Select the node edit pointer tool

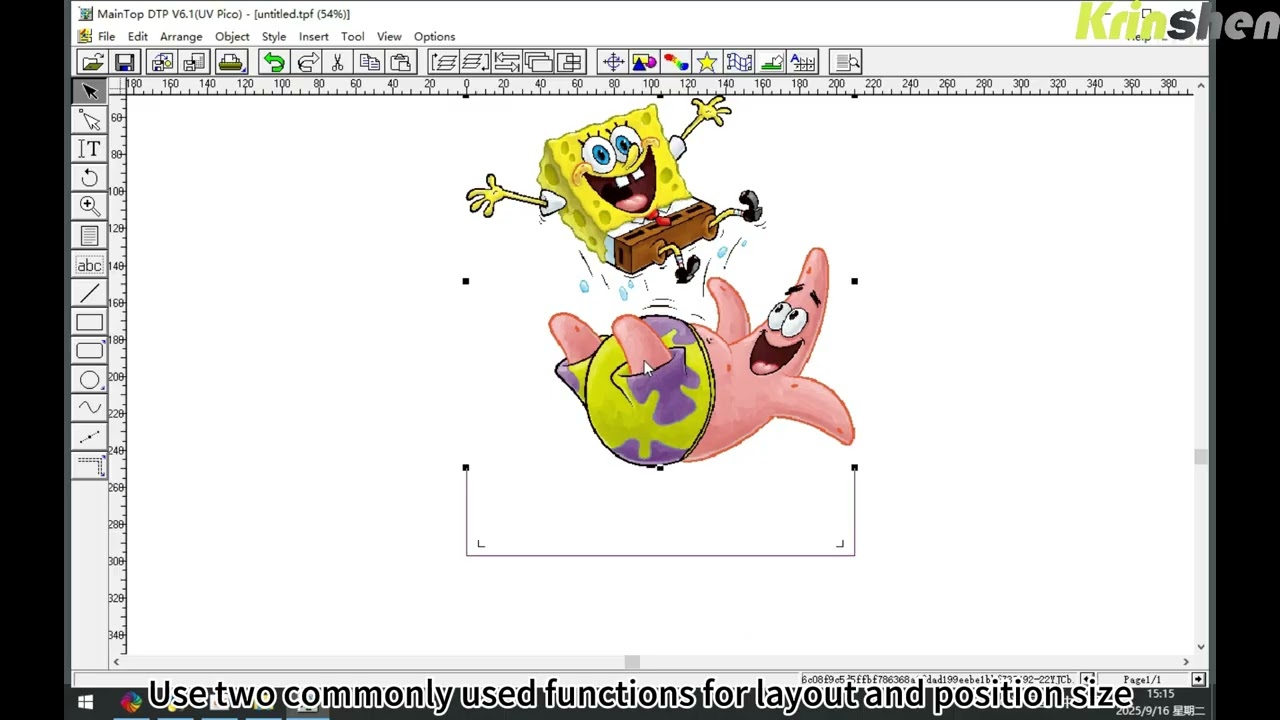[x=89, y=120]
